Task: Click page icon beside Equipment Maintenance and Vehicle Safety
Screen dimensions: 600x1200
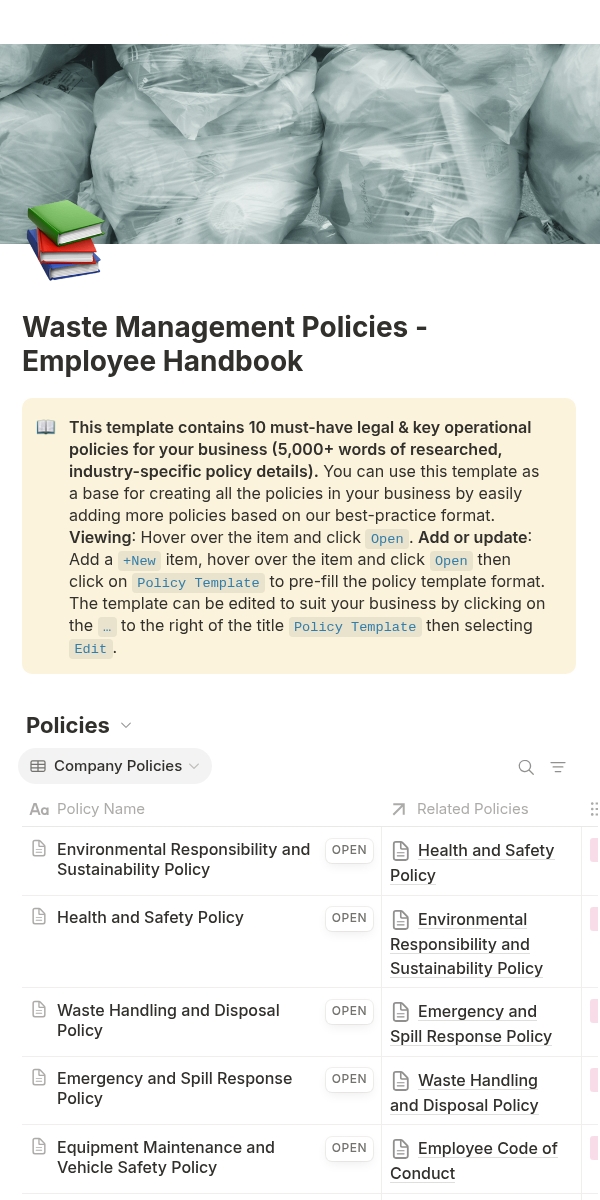Action: point(39,1147)
